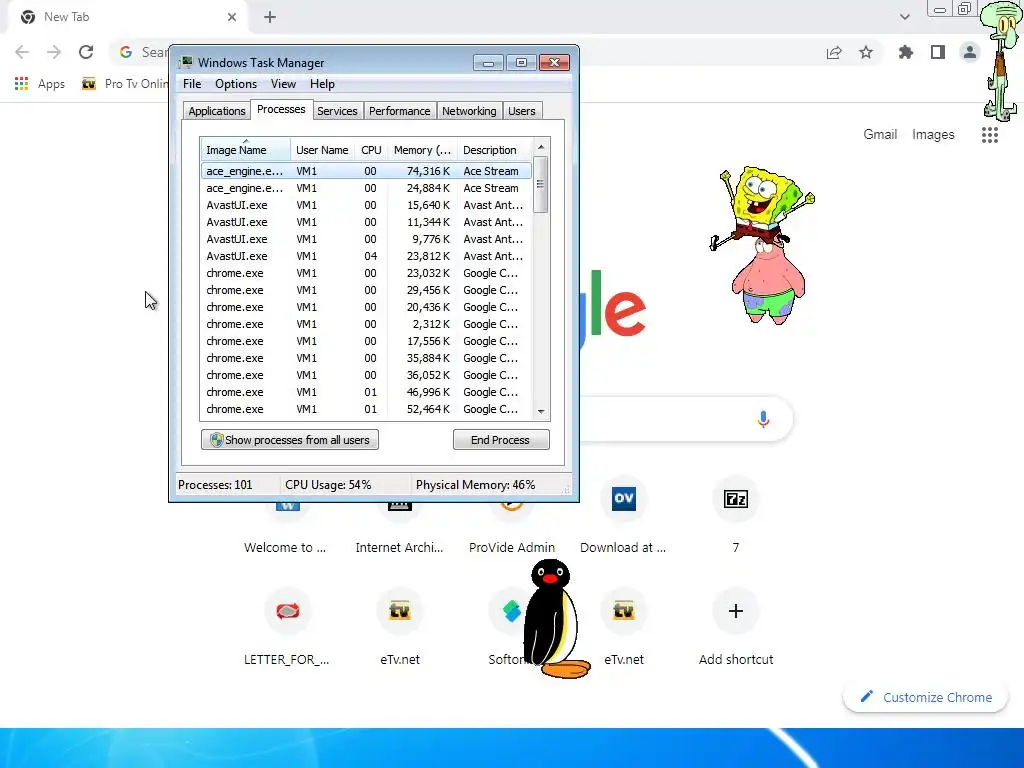Click the Chrome forward arrow
Image resolution: width=1024 pixels, height=768 pixels.
(x=54, y=52)
